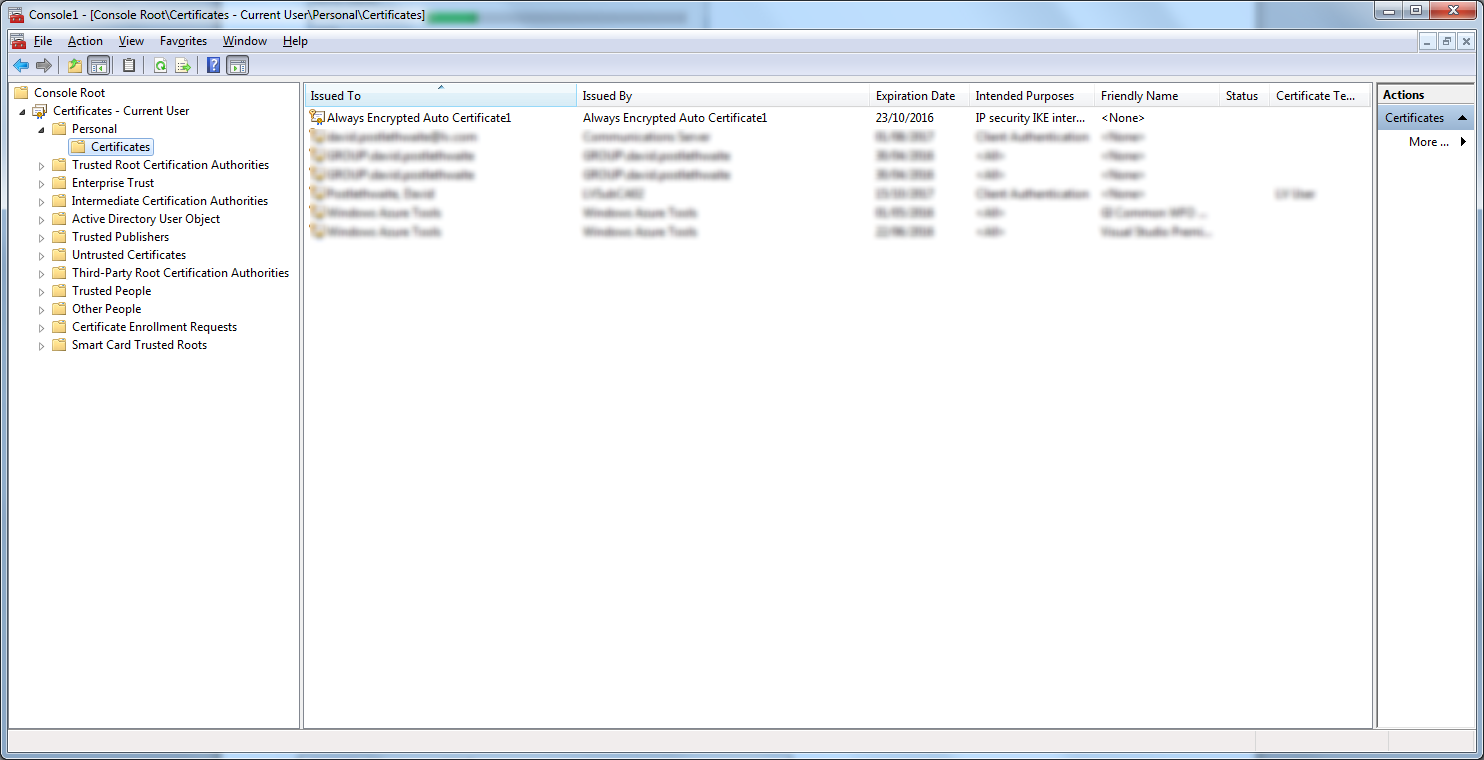1484x760 pixels.
Task: Sort by Intended Purposes column header
Action: [x=1032, y=96]
